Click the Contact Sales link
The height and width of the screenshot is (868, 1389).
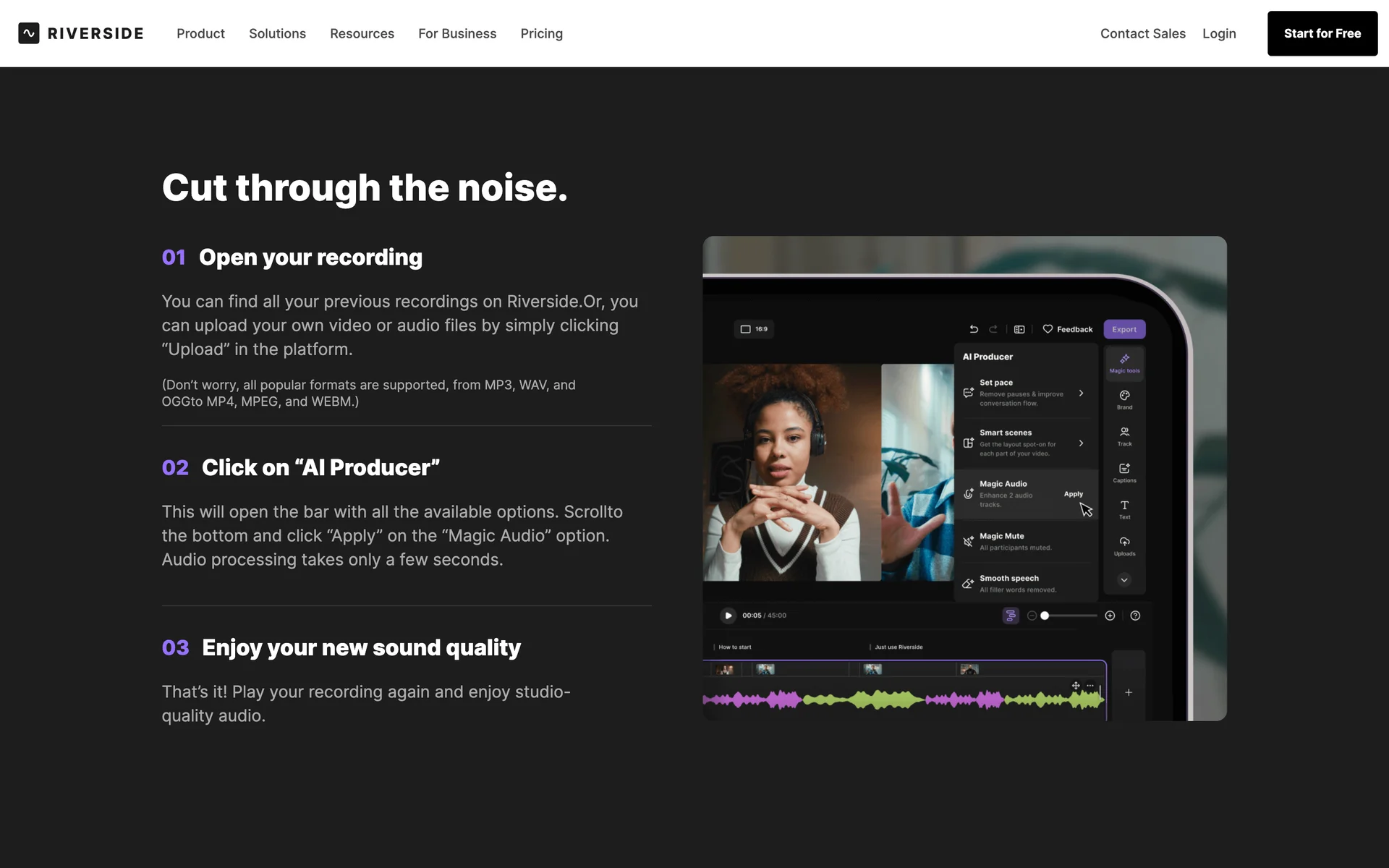[1142, 33]
